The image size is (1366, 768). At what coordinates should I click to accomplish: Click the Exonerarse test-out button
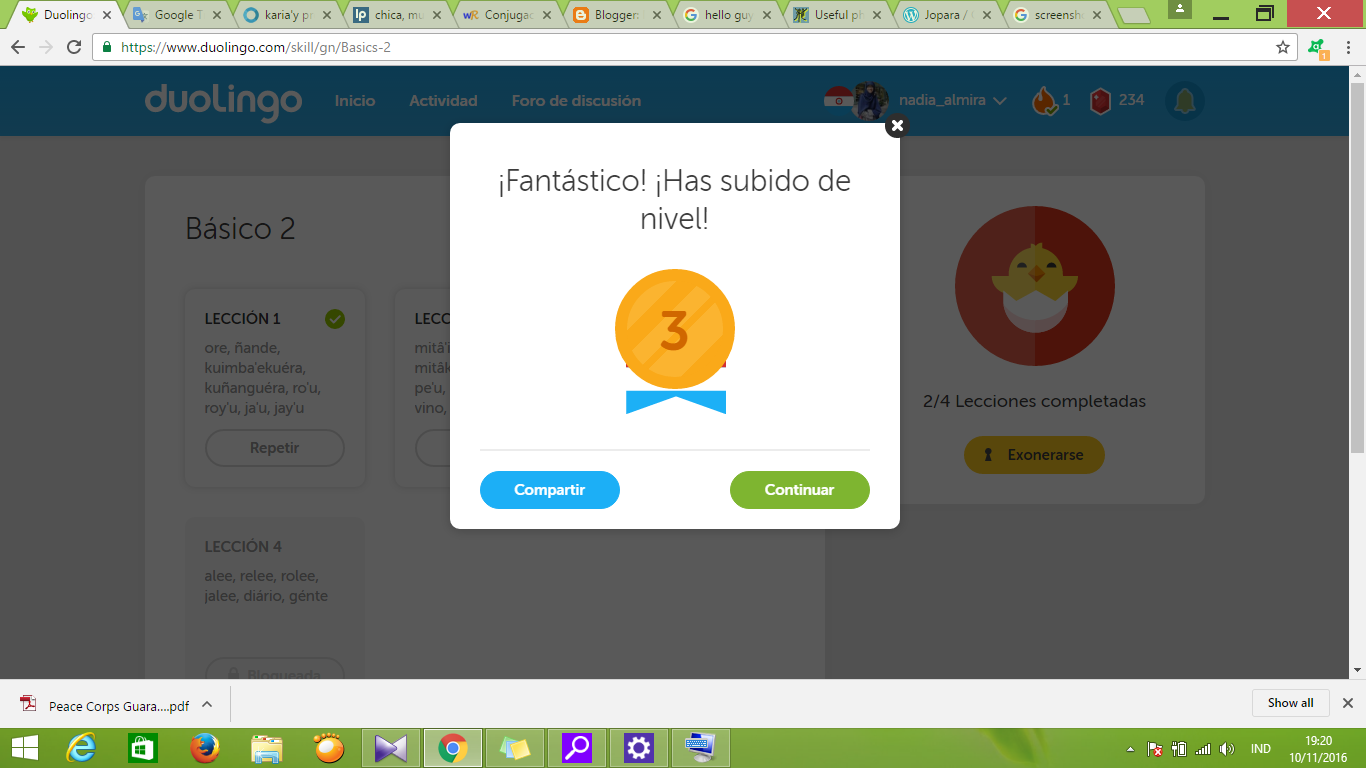(1034, 455)
